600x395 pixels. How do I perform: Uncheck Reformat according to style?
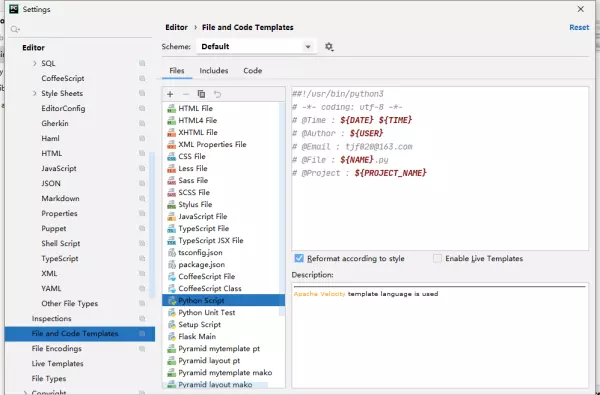click(x=299, y=258)
